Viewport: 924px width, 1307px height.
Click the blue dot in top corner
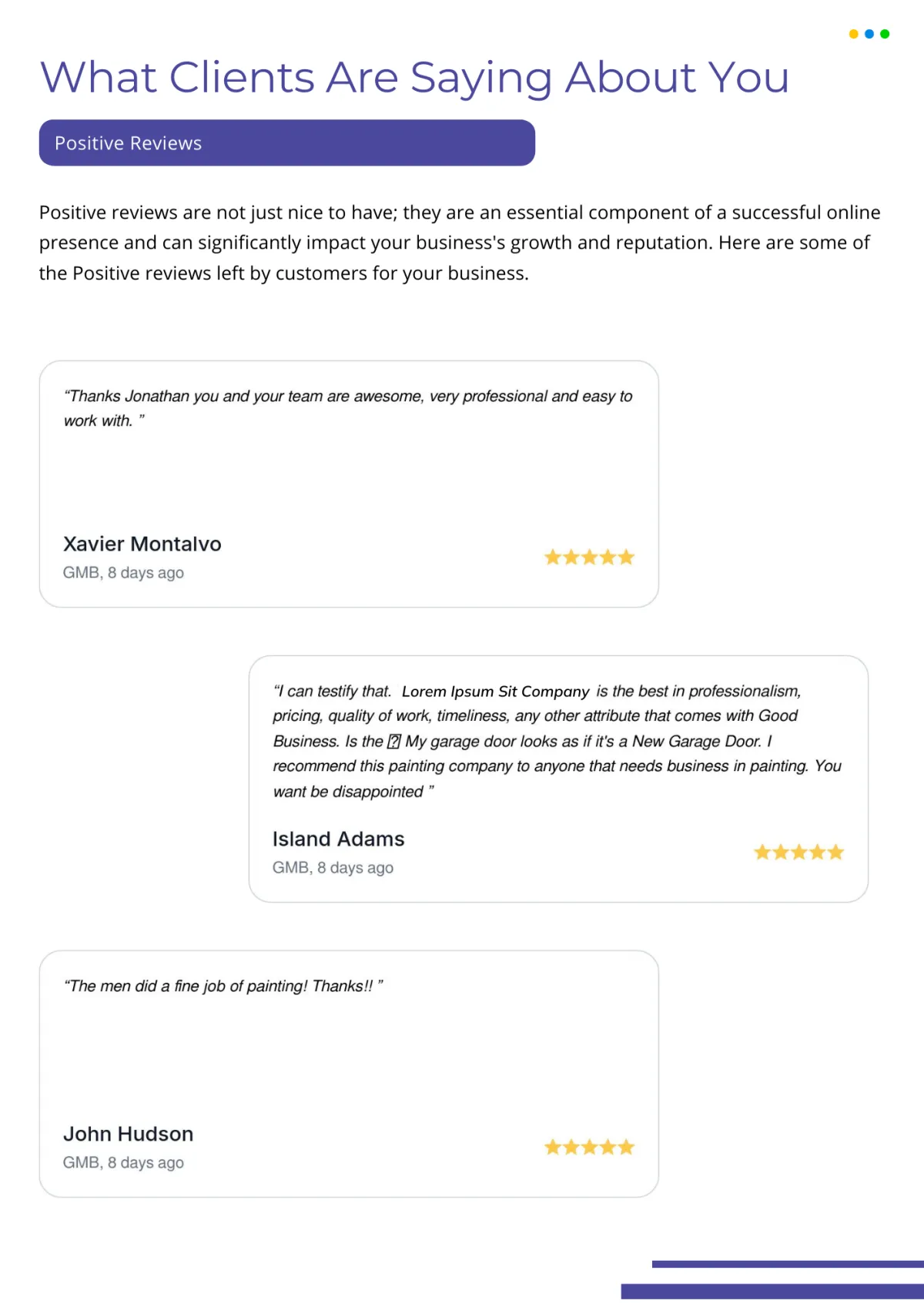click(869, 34)
